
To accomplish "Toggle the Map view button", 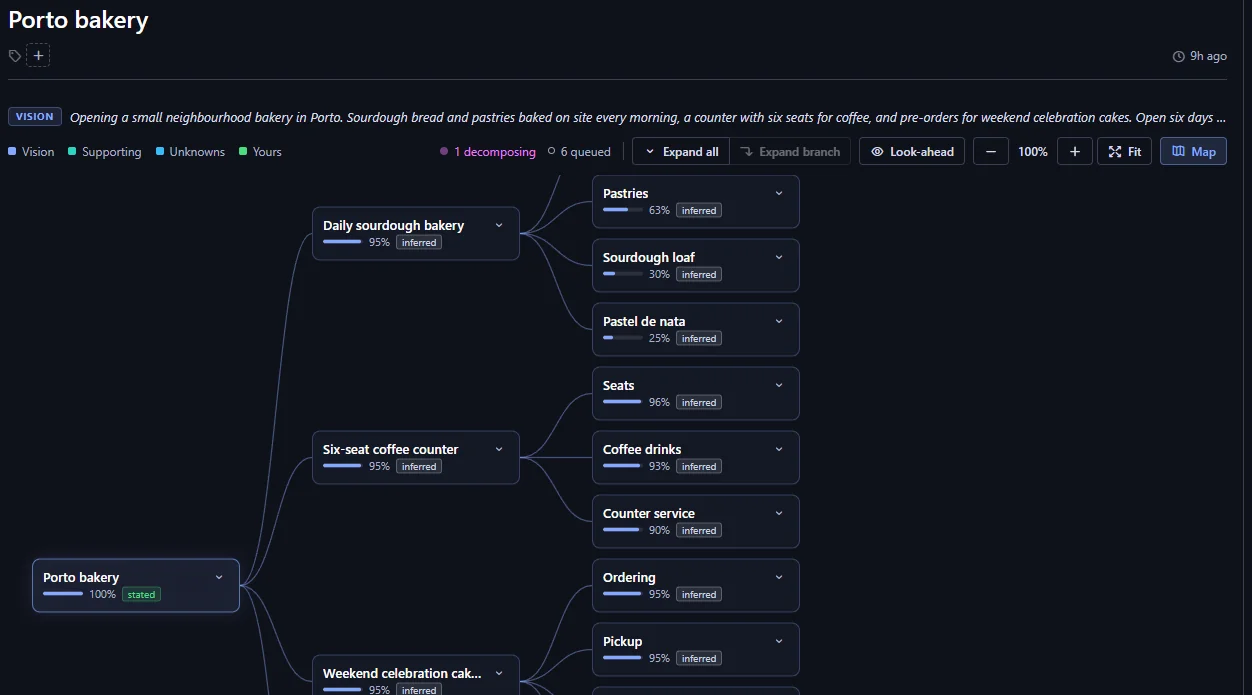I will coord(1193,152).
